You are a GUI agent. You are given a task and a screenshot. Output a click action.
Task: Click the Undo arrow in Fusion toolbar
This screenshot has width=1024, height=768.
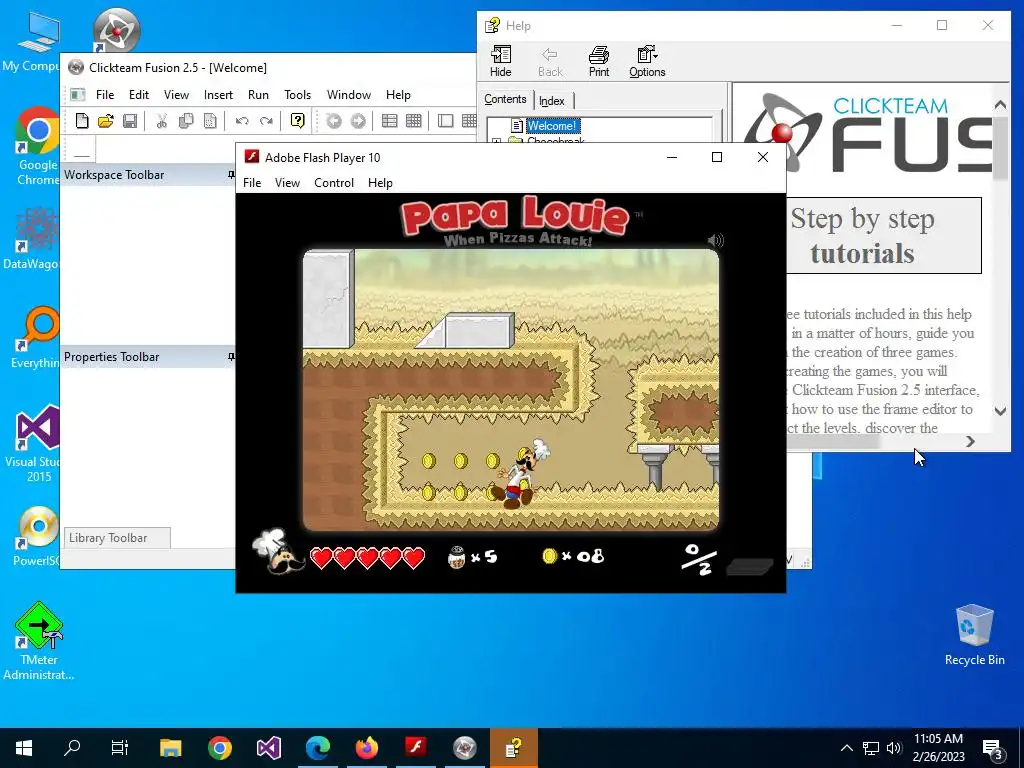pos(242,121)
